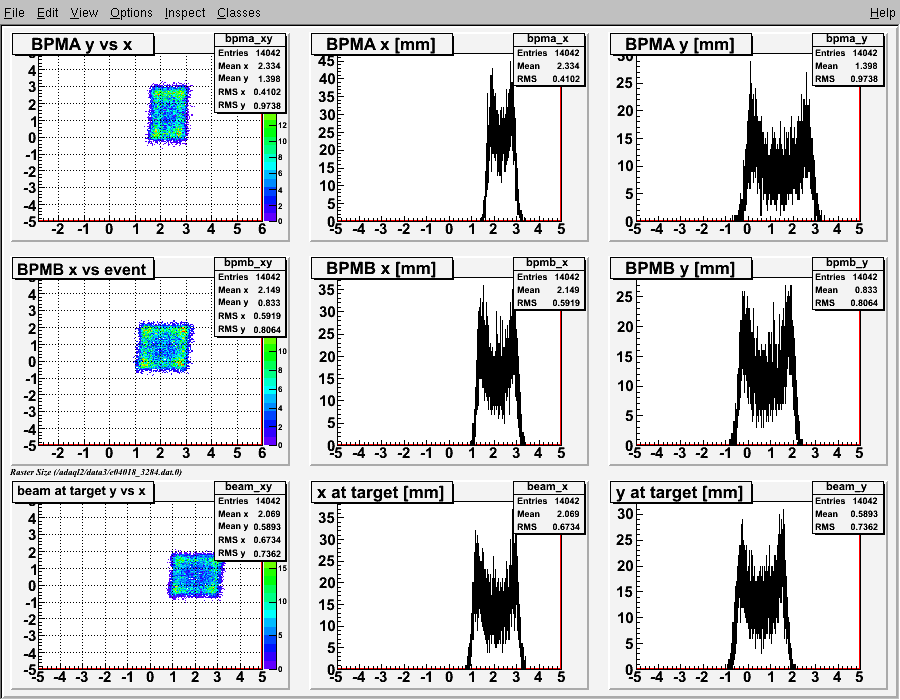Select the 'BPMA y vs x' title box
The width and height of the screenshot is (900, 700).
pos(83,44)
